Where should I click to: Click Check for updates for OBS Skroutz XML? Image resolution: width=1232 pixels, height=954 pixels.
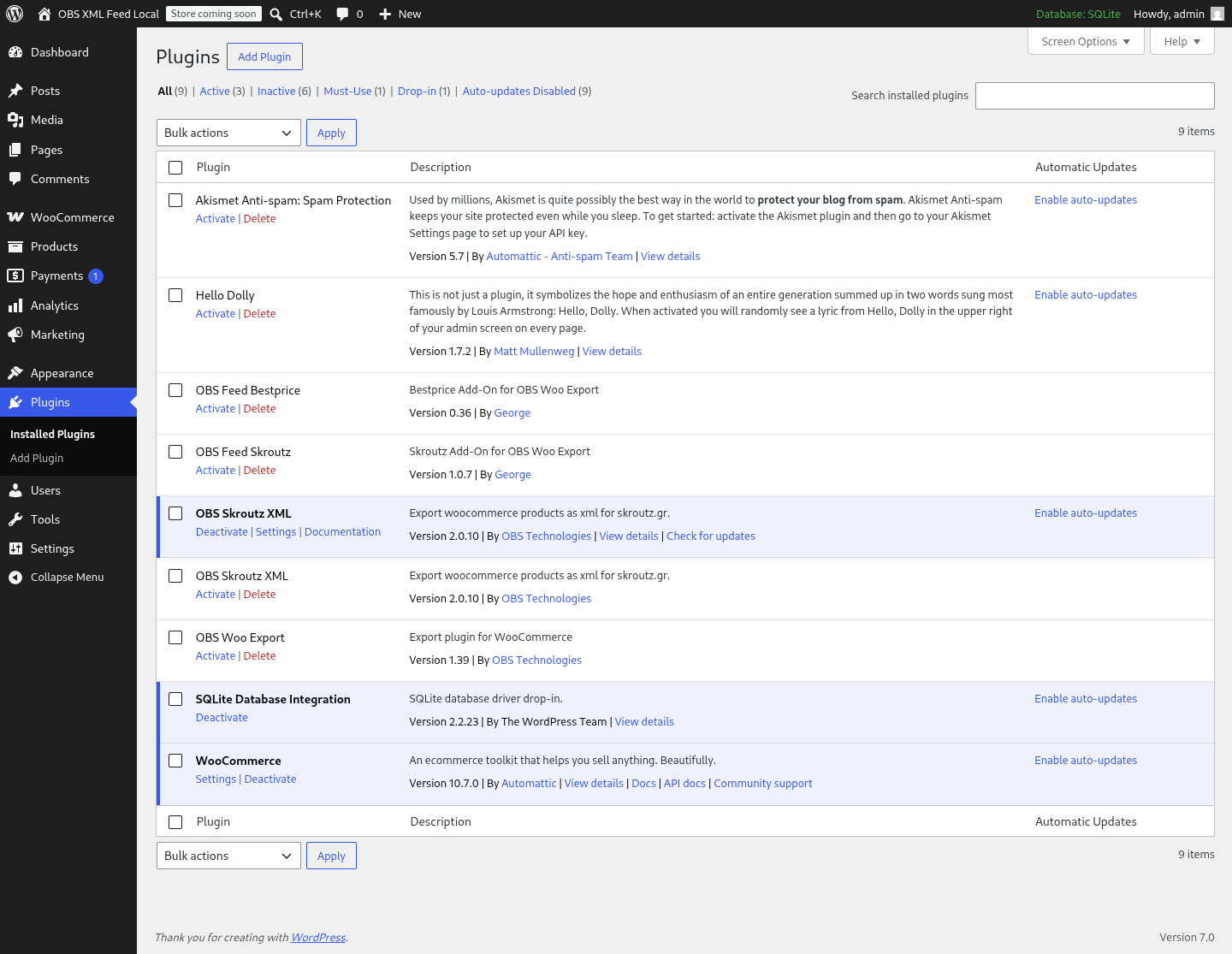[711, 536]
